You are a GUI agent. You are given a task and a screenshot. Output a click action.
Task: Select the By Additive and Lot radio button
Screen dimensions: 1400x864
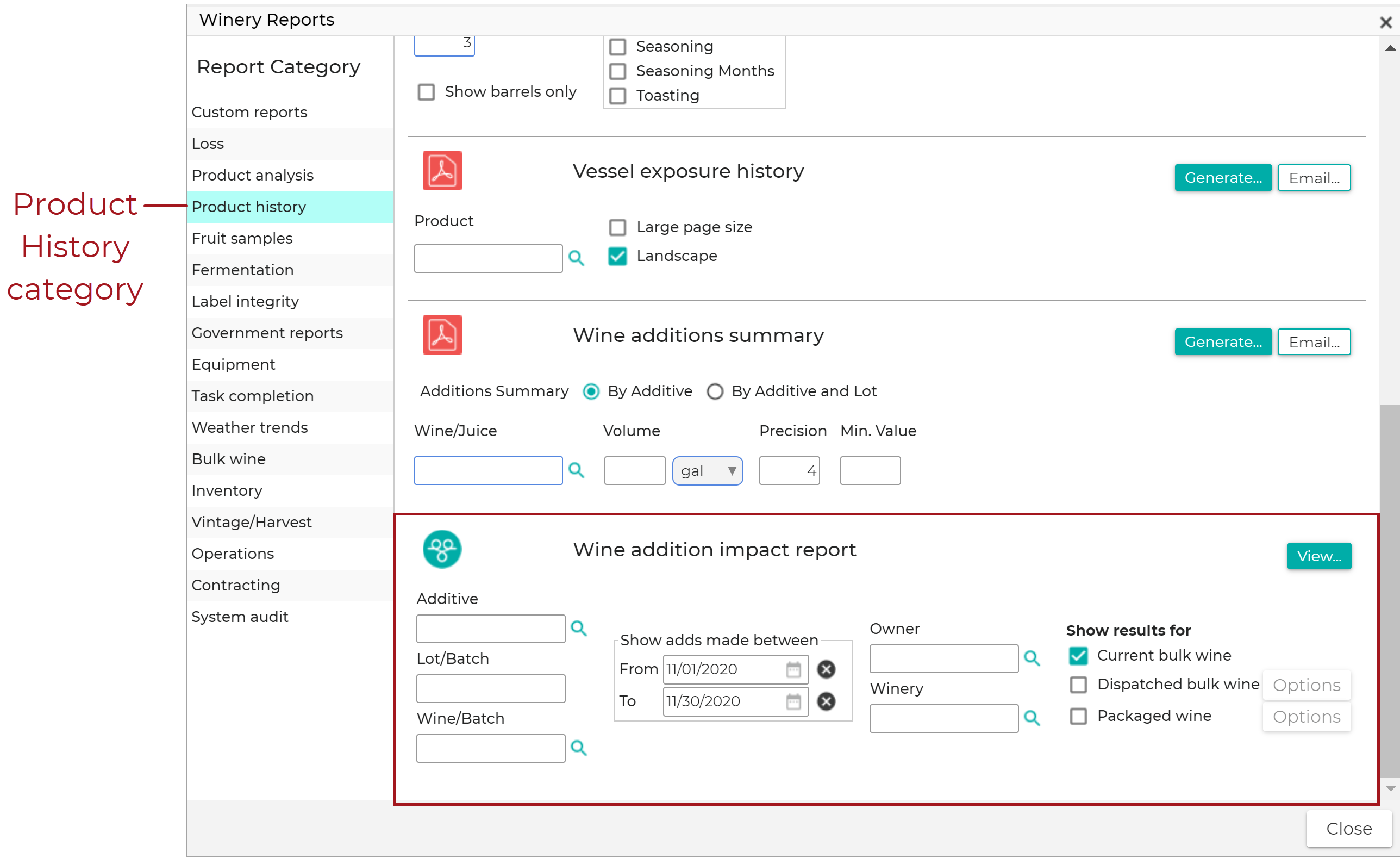pyautogui.click(x=715, y=391)
